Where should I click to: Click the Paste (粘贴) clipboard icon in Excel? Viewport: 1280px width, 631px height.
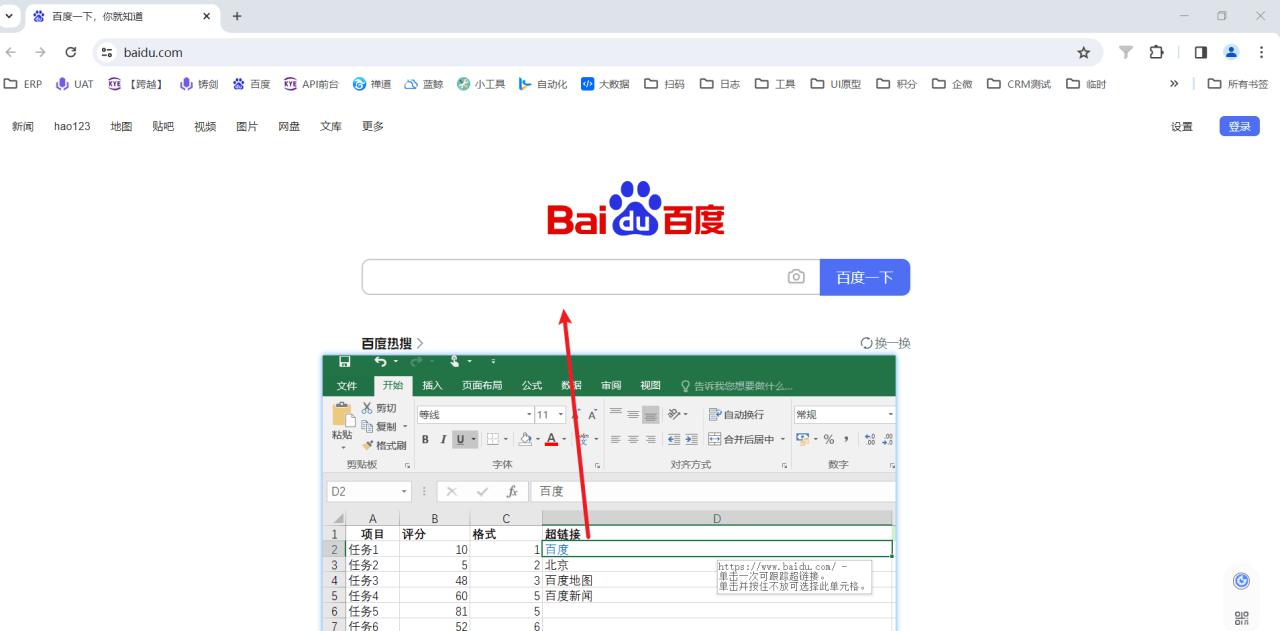pos(342,414)
